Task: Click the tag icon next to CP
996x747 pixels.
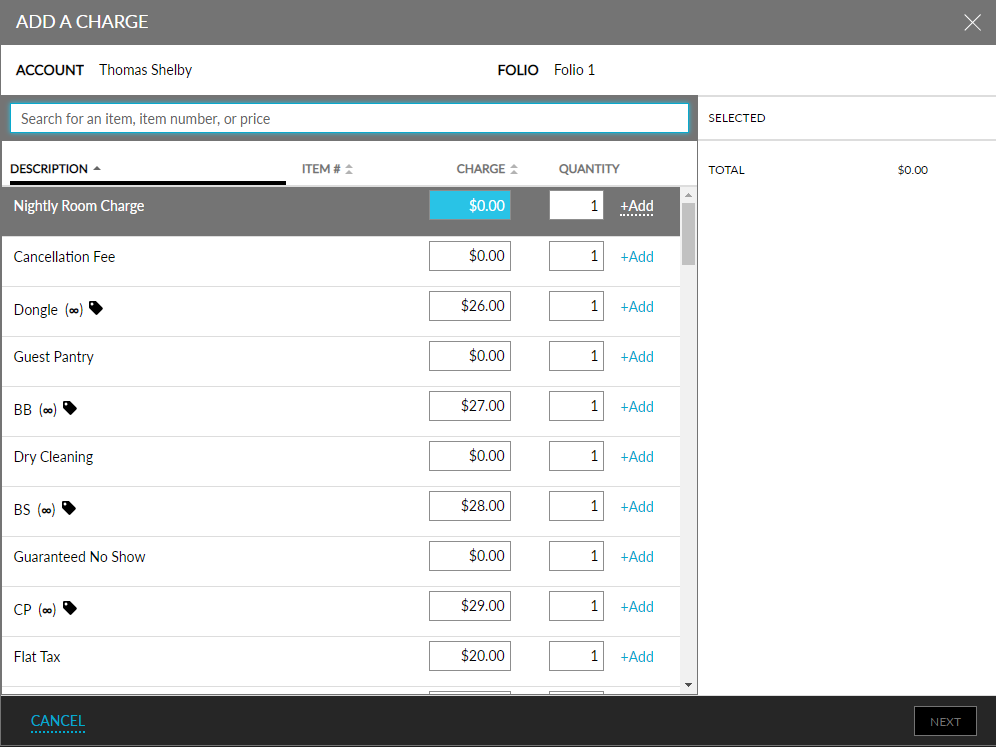Action: pyautogui.click(x=70, y=608)
